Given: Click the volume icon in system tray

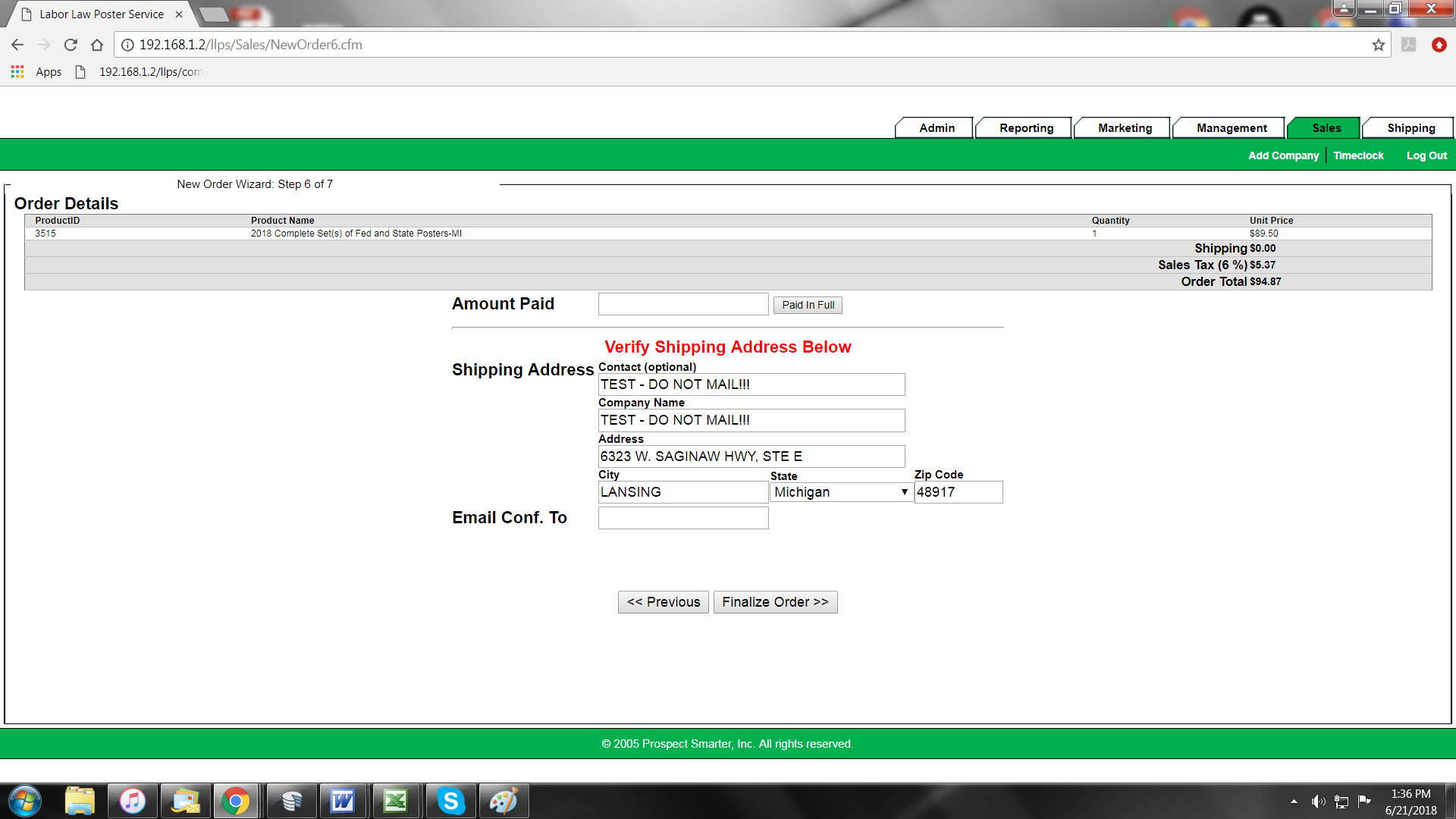Looking at the screenshot, I should point(1318,802).
